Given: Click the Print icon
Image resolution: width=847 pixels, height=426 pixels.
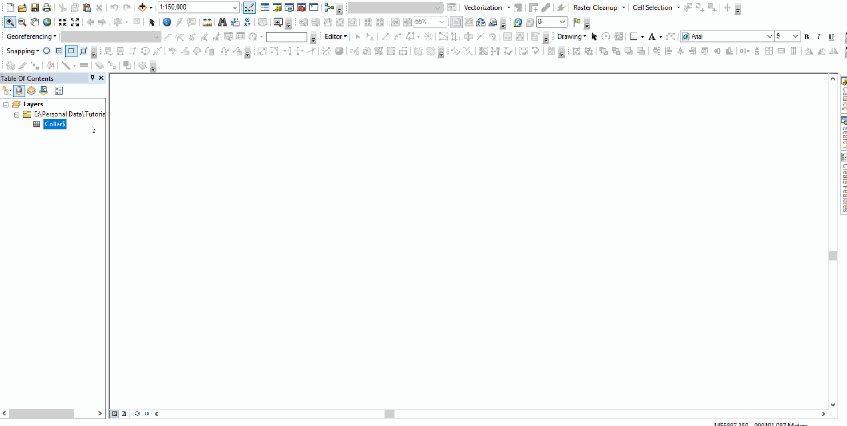Looking at the screenshot, I should point(46,8).
